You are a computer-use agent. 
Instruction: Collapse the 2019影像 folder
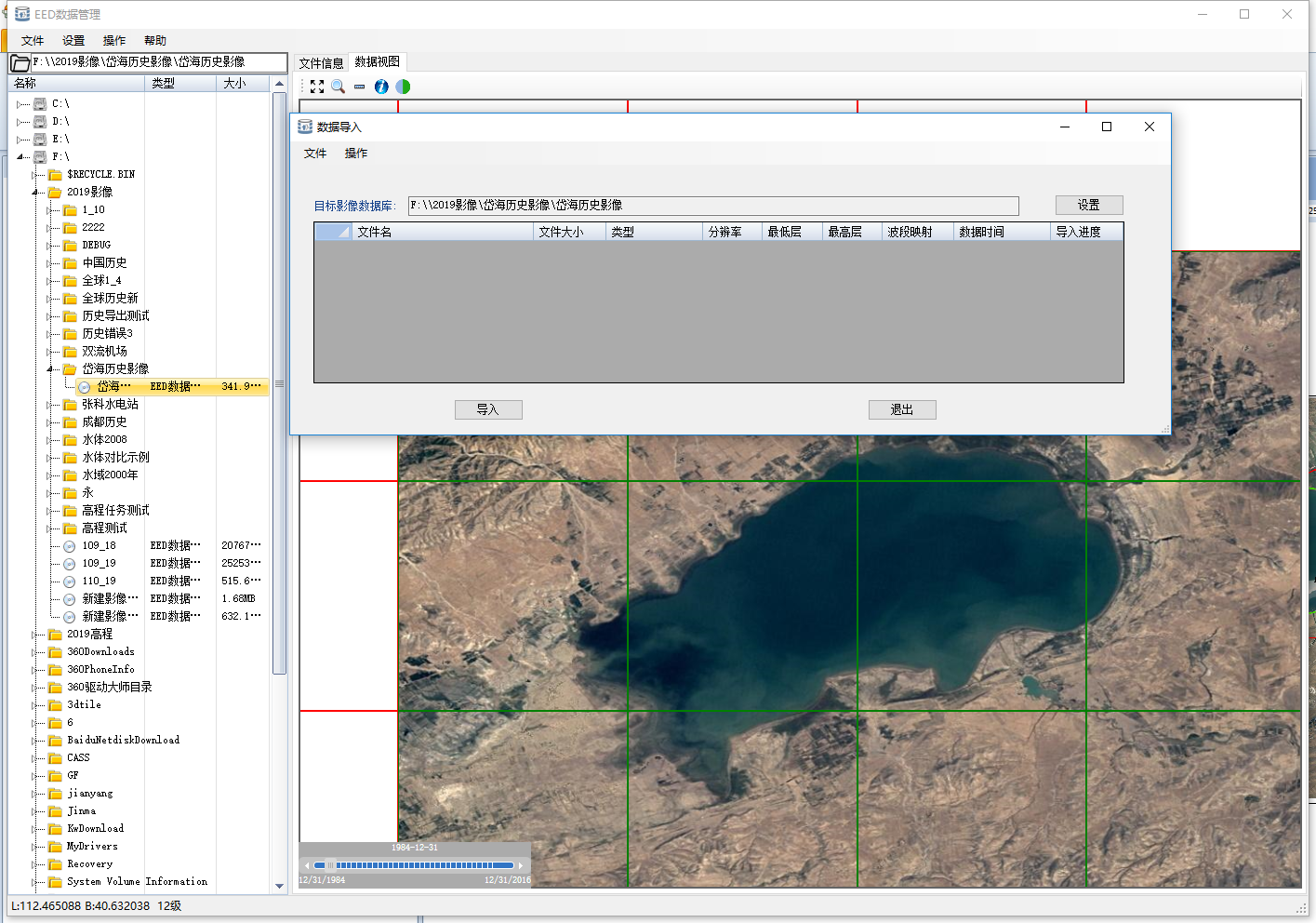[35, 193]
